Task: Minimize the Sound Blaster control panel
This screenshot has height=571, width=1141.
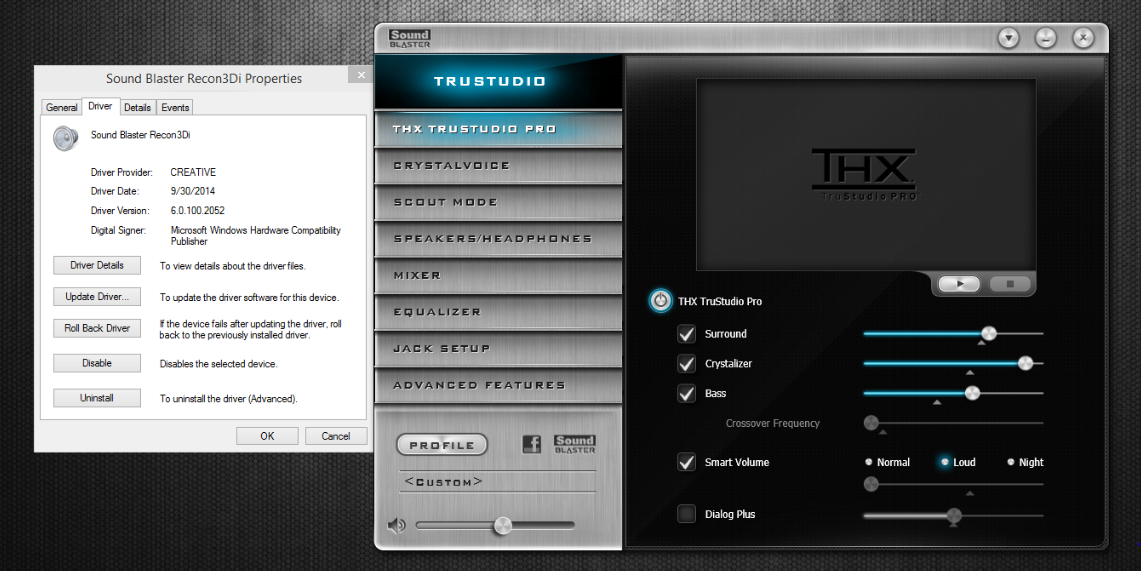Action: pos(1046,38)
